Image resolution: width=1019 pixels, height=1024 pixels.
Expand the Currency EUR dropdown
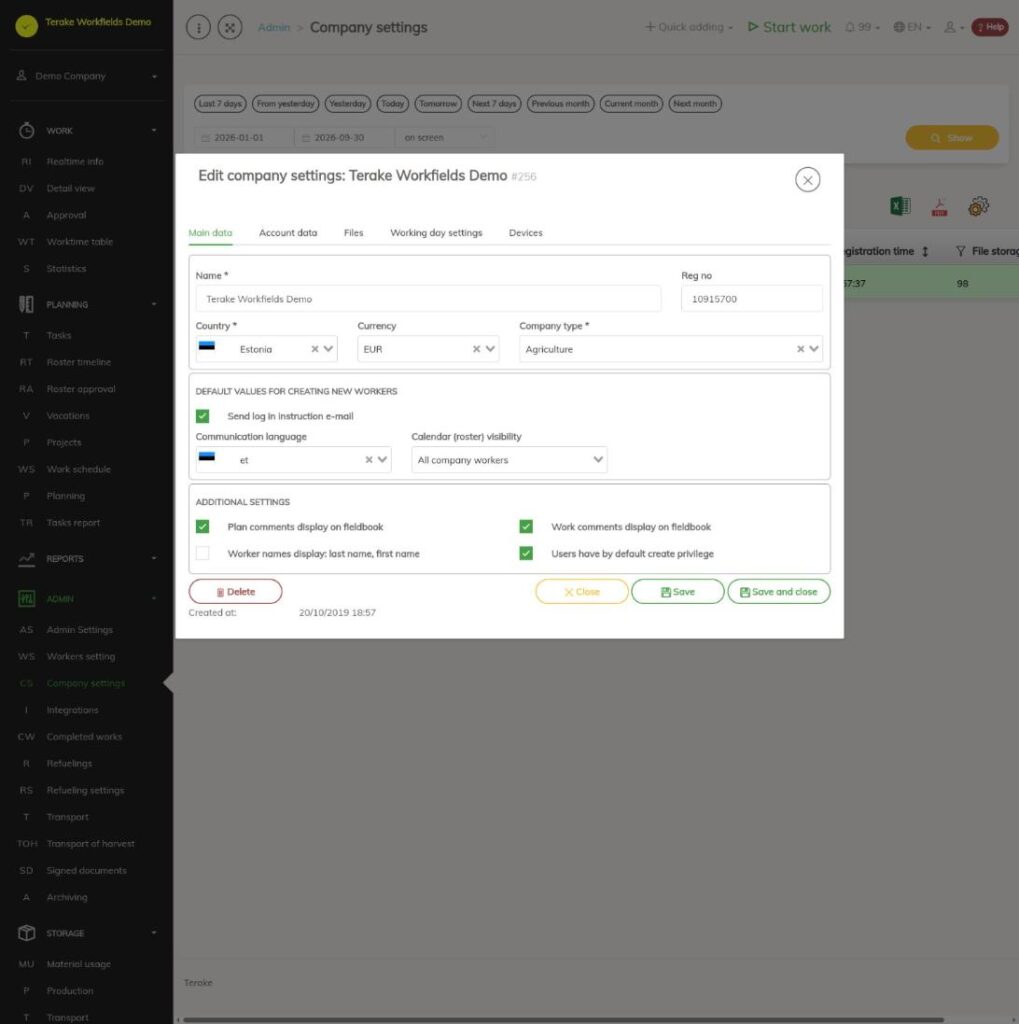click(x=490, y=349)
